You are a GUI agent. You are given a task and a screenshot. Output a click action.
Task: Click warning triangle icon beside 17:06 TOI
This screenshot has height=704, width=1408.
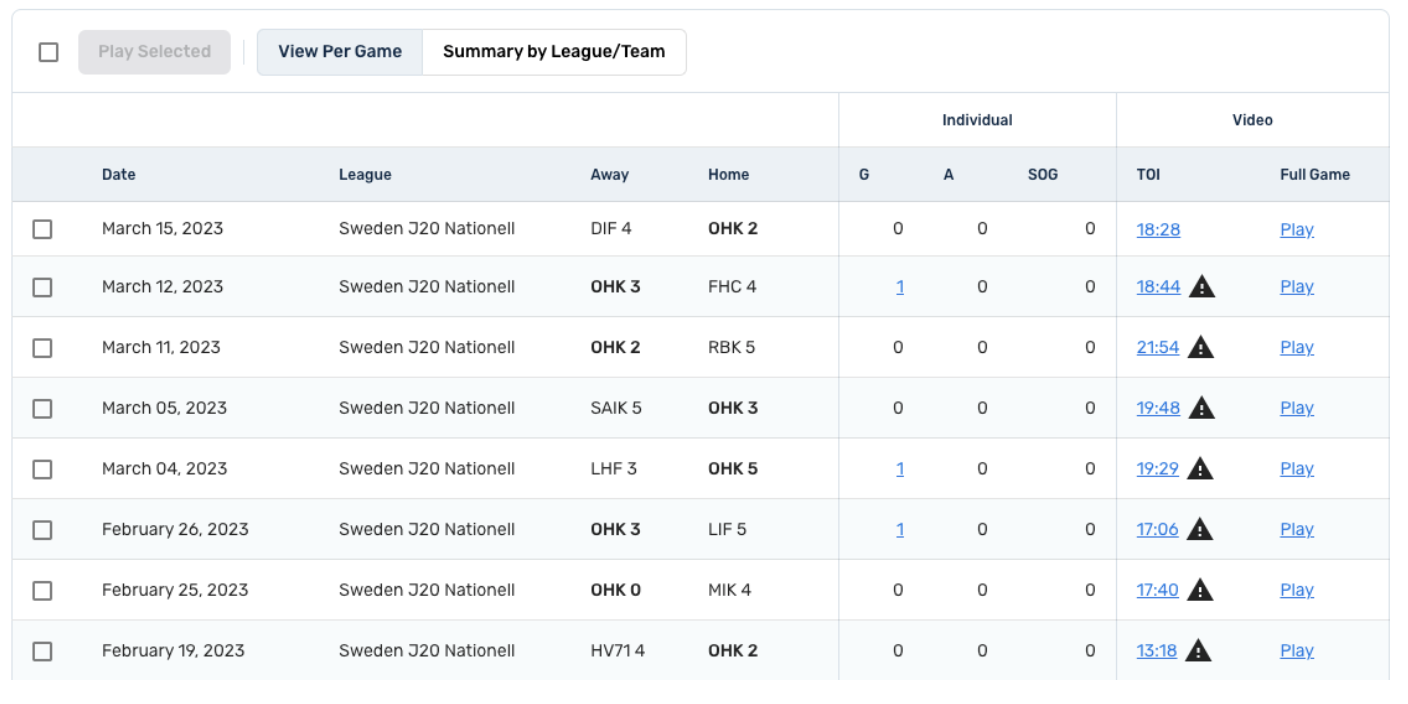click(x=1200, y=530)
